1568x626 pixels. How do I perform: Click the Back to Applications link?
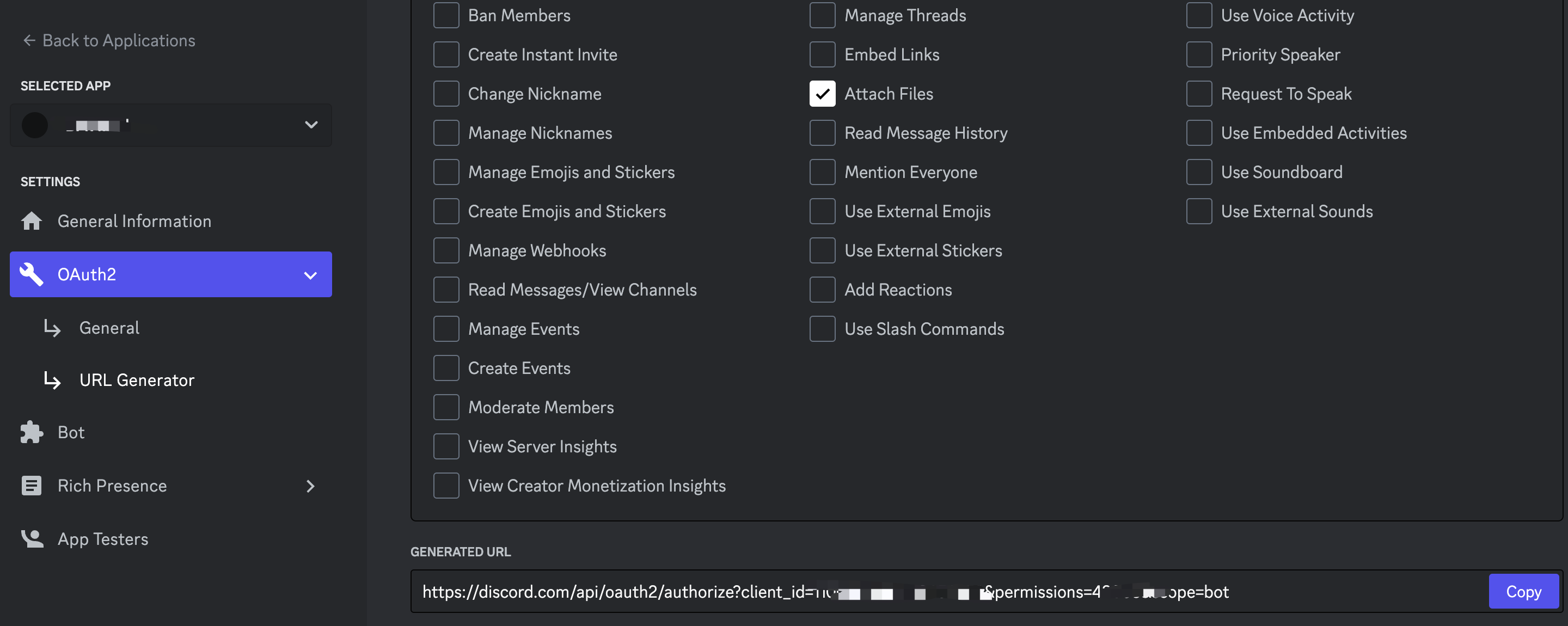(x=119, y=40)
